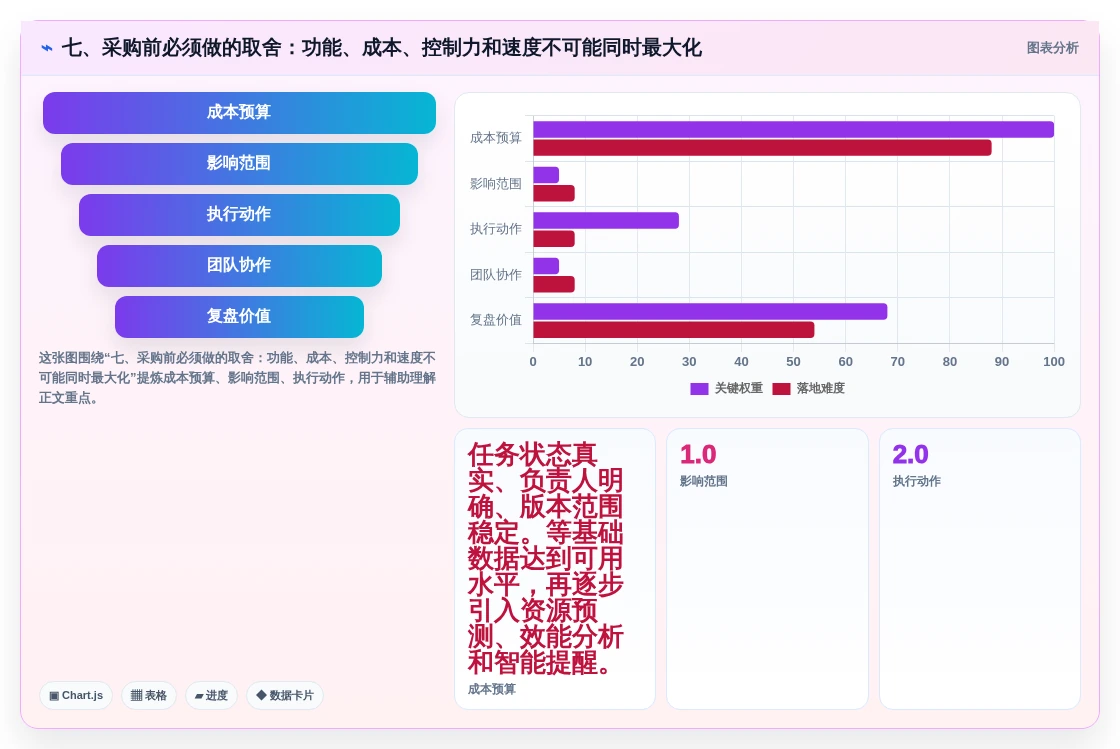Click the 100 tick on x-axis
The height and width of the screenshot is (749, 1120).
click(1054, 362)
